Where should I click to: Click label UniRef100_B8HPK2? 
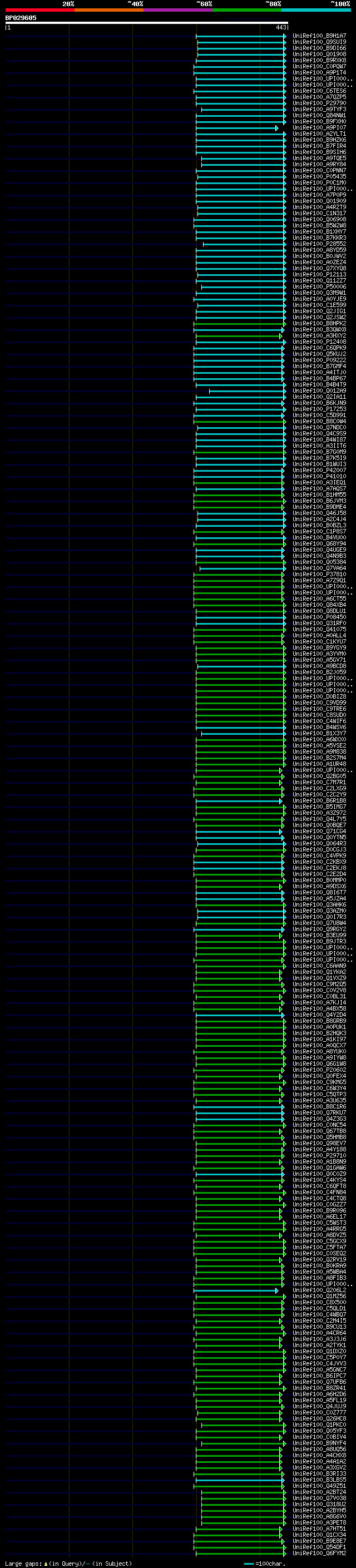[x=319, y=324]
